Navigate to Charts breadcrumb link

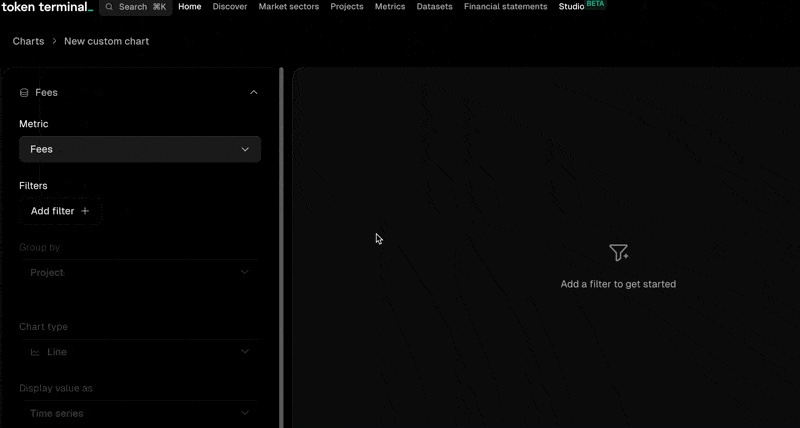click(29, 41)
